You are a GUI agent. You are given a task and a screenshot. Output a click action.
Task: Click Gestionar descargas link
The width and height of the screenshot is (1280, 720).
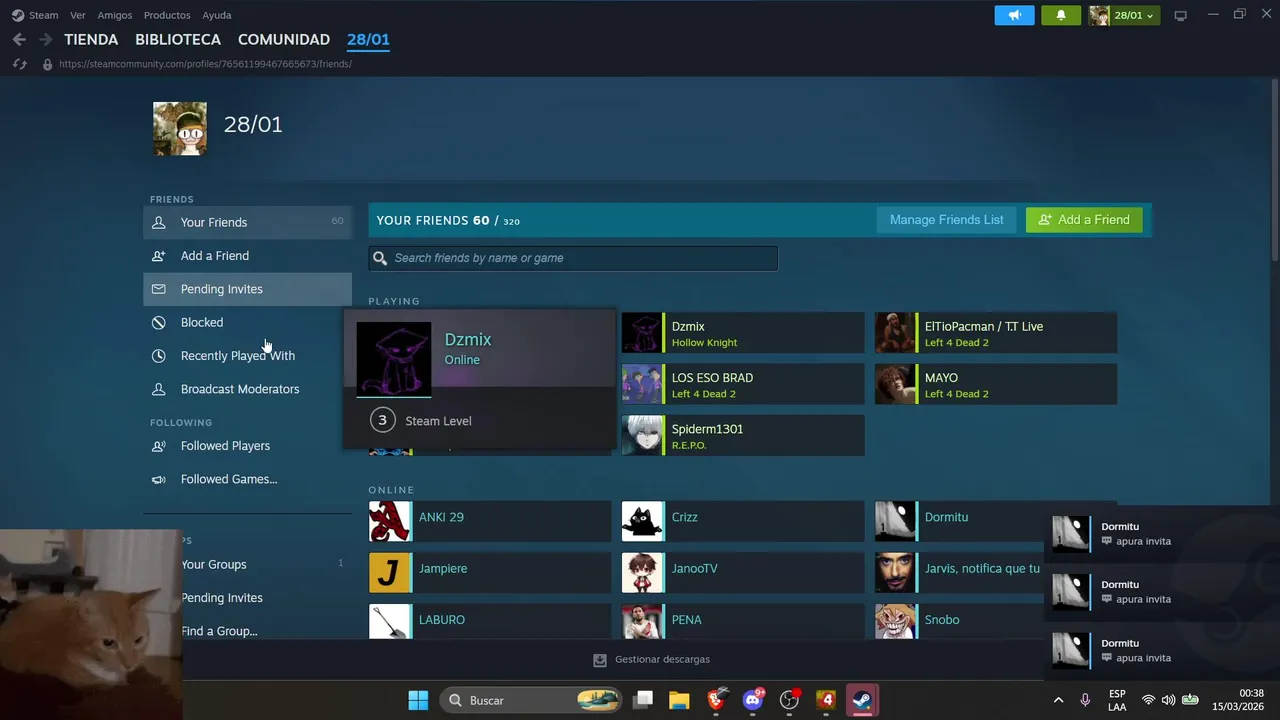click(x=662, y=660)
